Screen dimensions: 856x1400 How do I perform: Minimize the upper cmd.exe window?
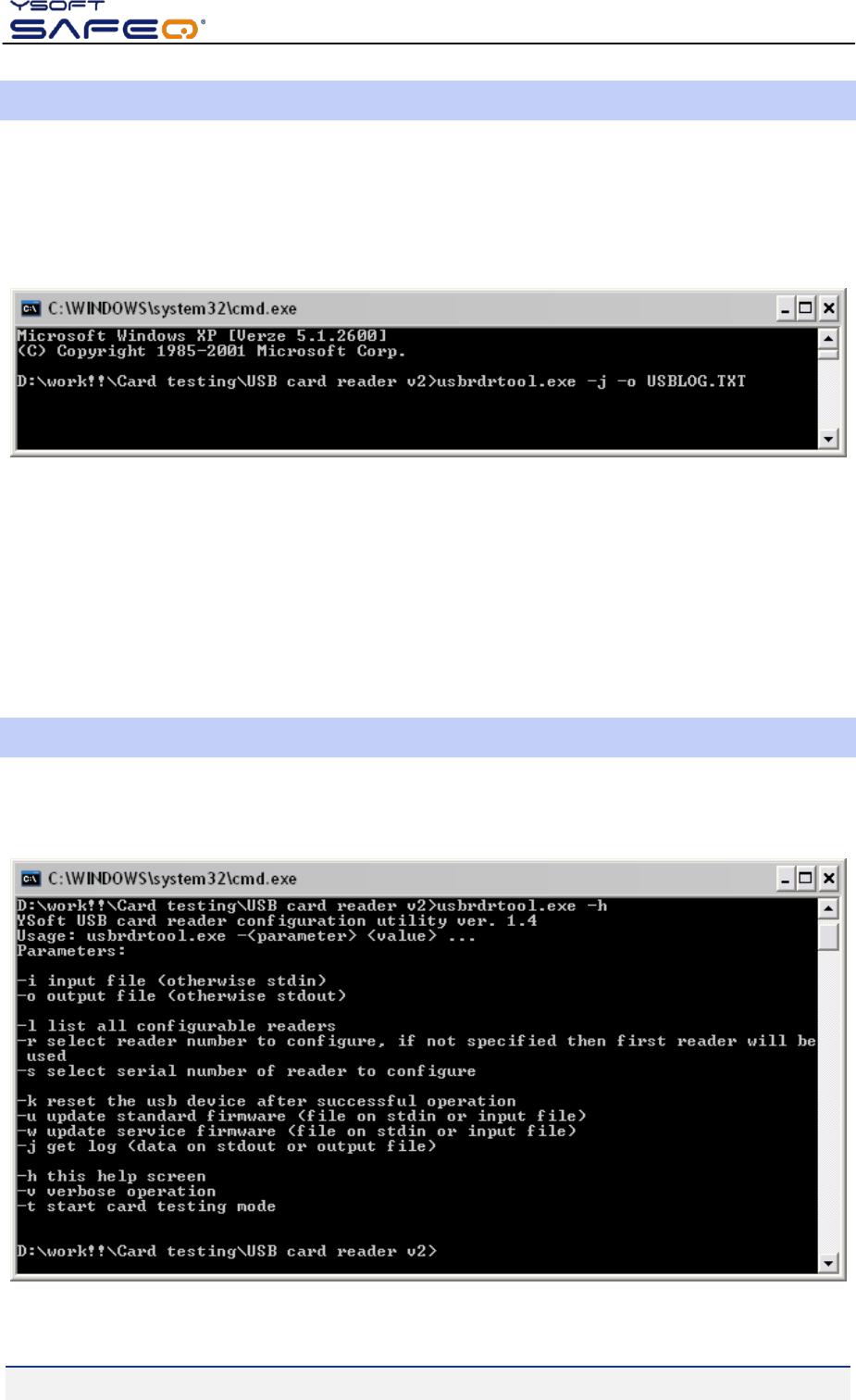click(x=786, y=308)
